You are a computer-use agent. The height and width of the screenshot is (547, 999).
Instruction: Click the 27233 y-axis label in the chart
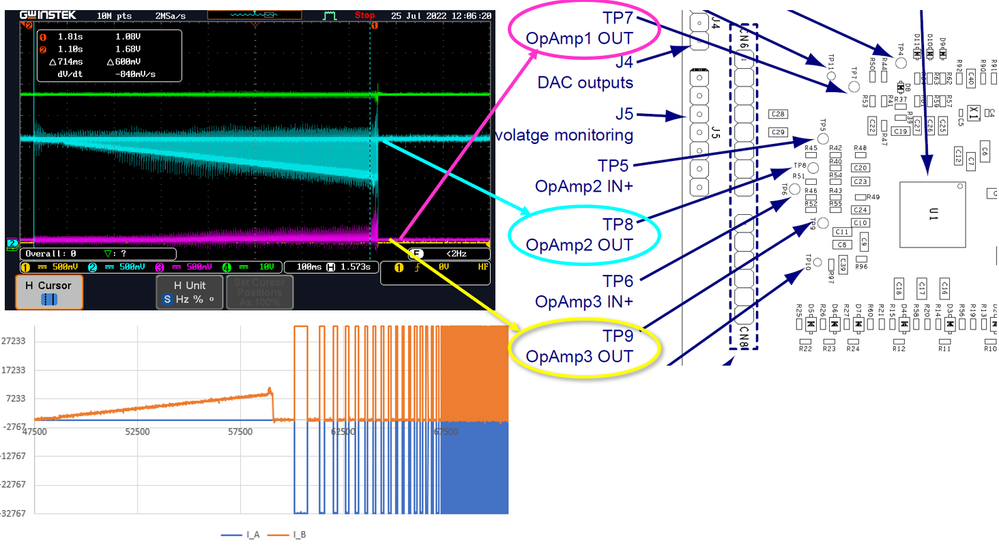tap(14, 341)
